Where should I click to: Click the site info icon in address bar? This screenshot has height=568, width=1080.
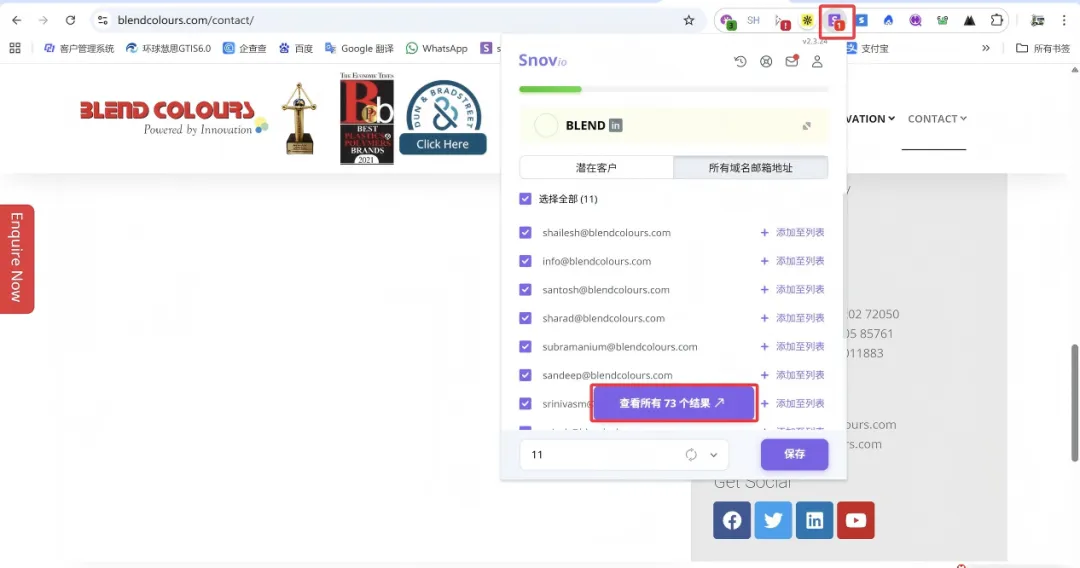point(103,20)
